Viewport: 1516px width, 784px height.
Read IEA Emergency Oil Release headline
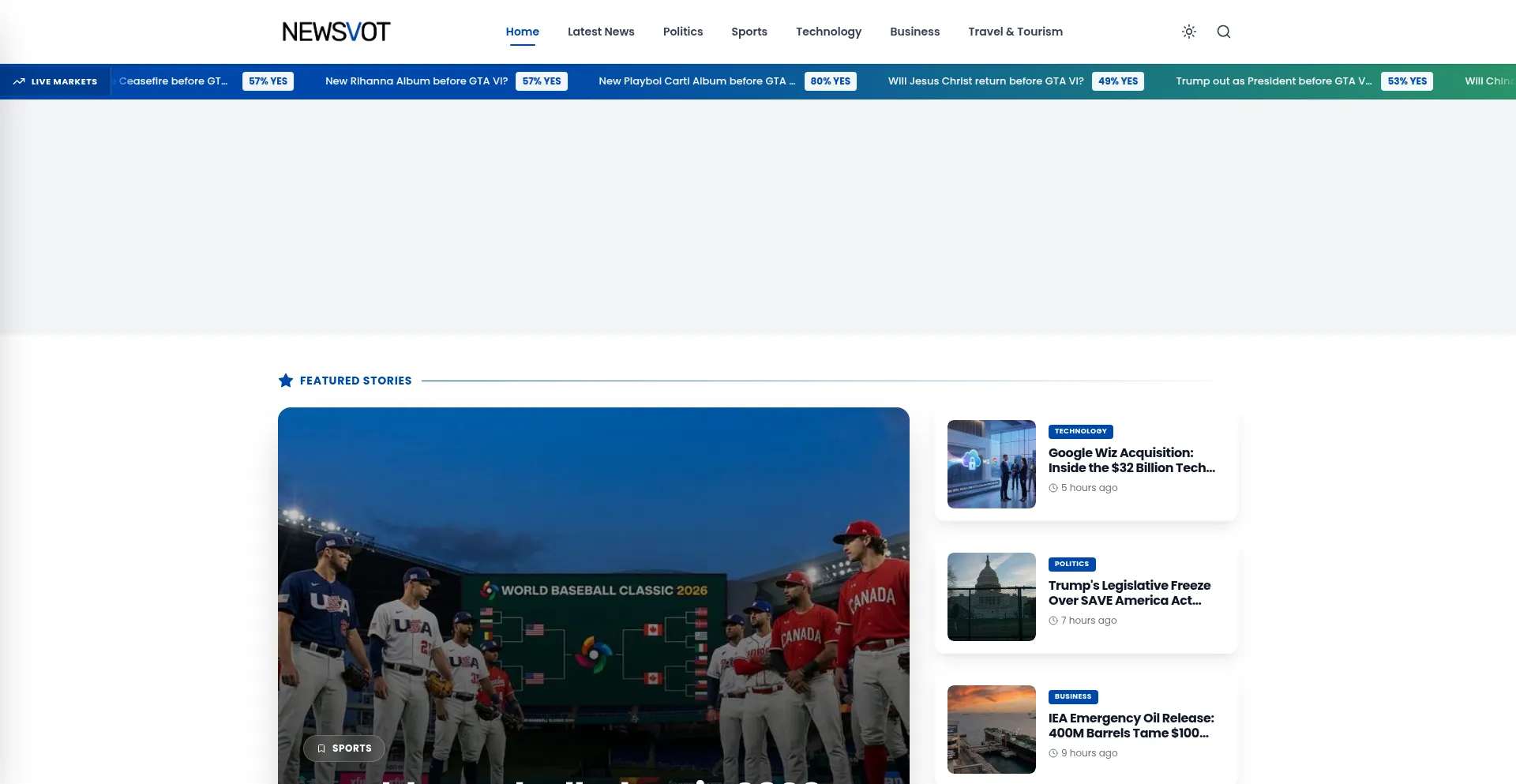(1131, 726)
